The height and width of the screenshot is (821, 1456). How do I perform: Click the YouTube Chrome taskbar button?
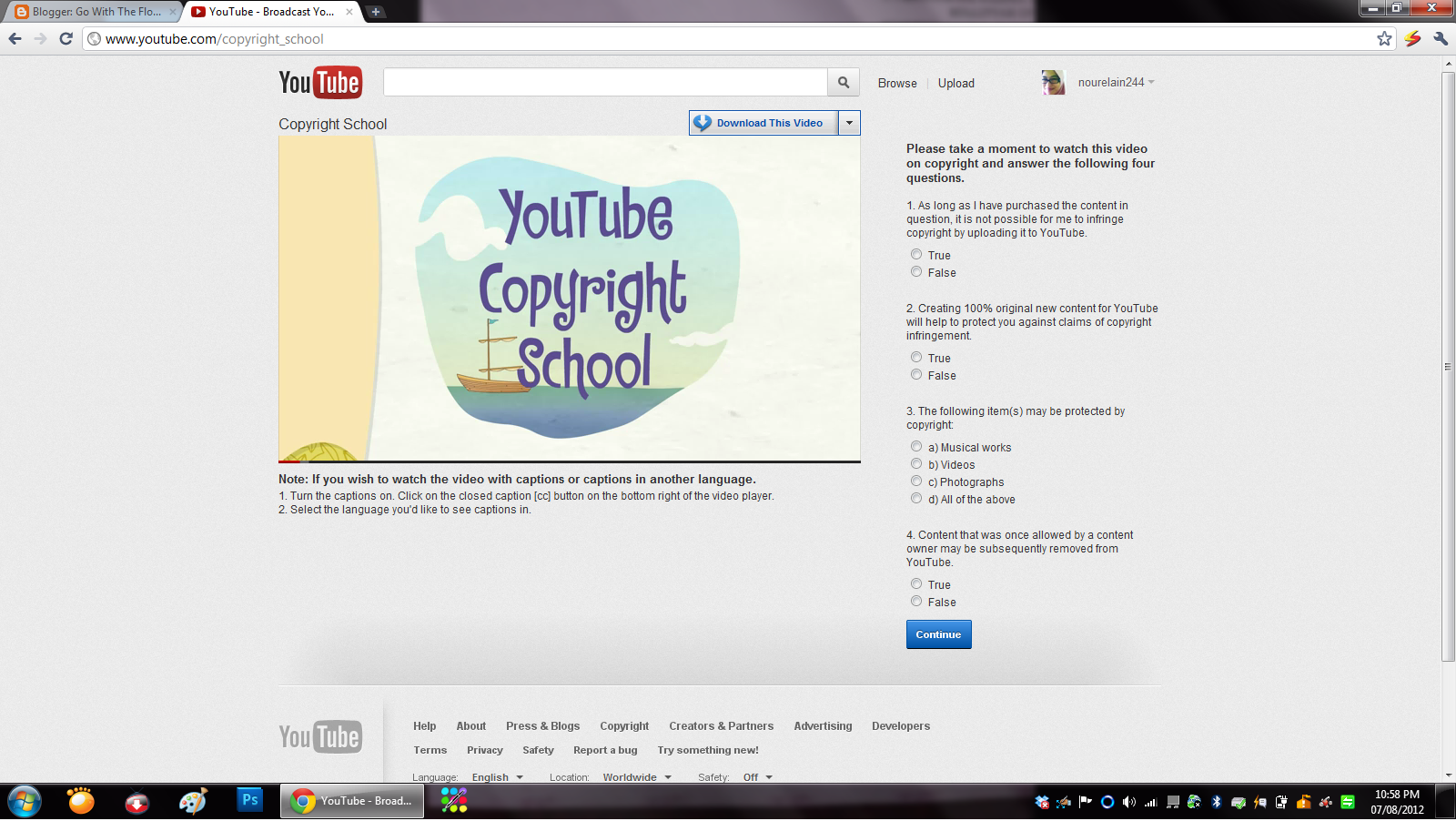click(352, 801)
